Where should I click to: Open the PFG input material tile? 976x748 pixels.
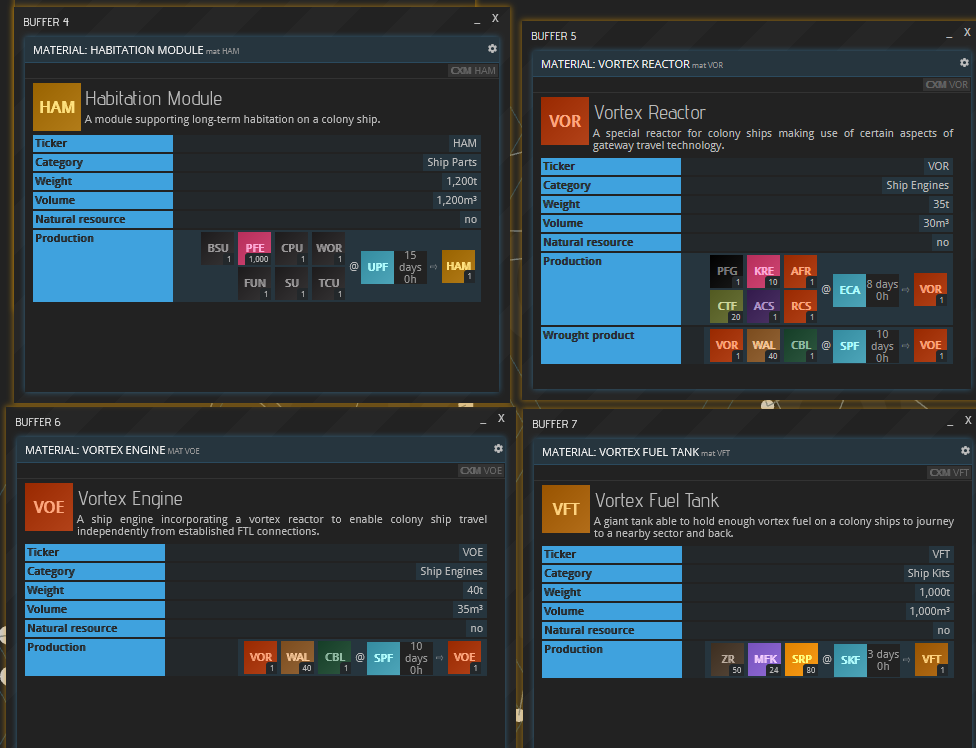(x=727, y=271)
